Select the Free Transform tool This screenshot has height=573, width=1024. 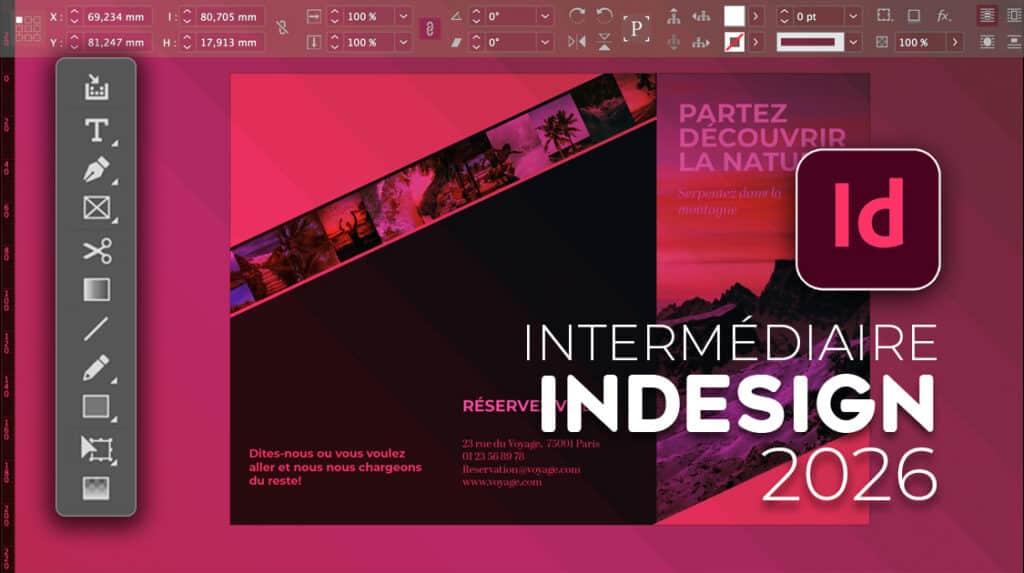pos(97,450)
